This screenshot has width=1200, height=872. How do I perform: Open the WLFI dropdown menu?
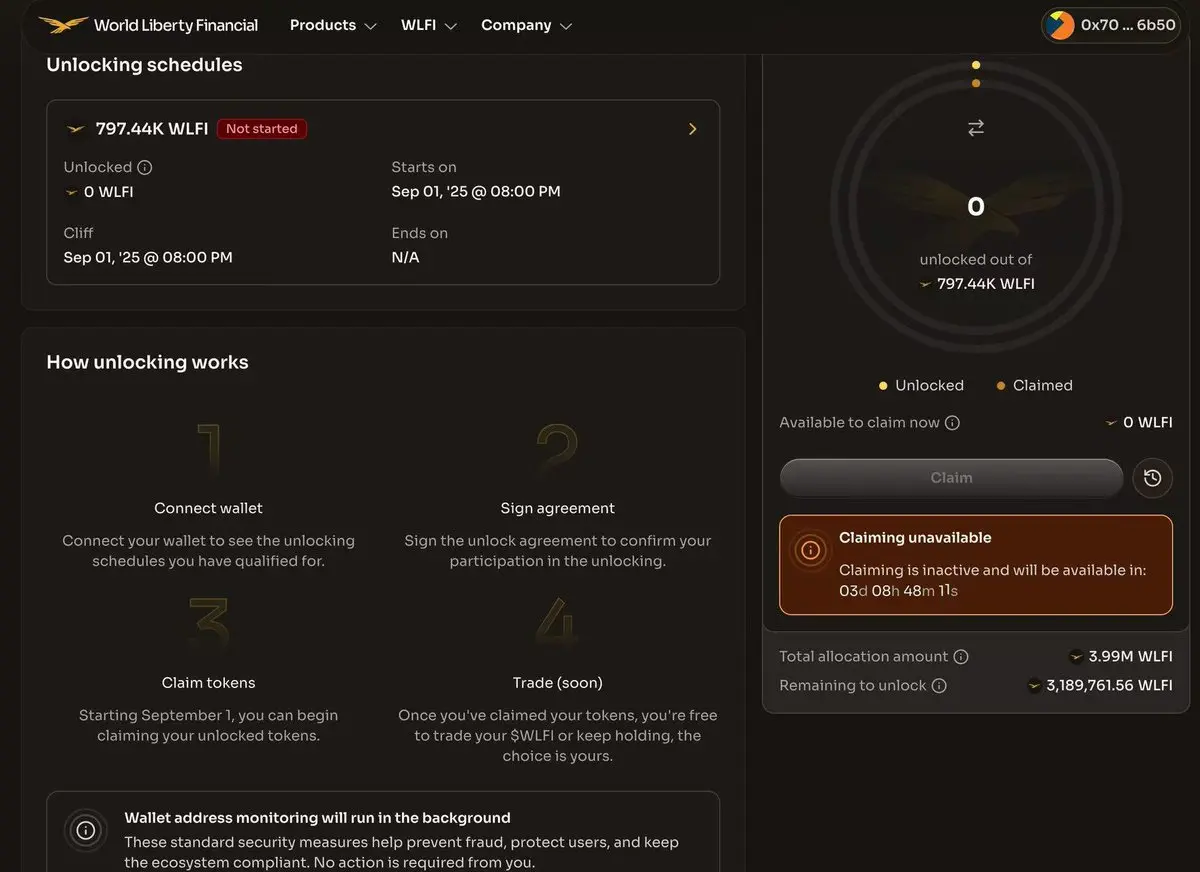tap(429, 25)
